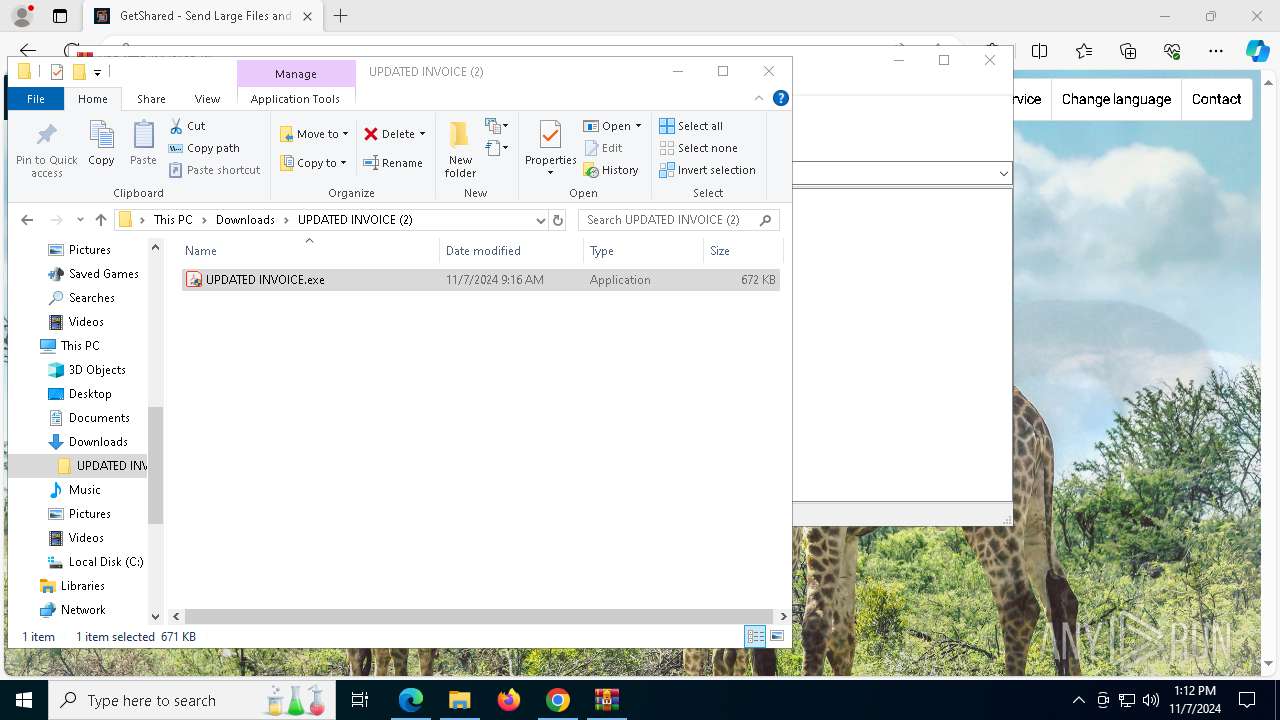The width and height of the screenshot is (1280, 720).
Task: Switch to Home ribbon tab
Action: coord(93,99)
